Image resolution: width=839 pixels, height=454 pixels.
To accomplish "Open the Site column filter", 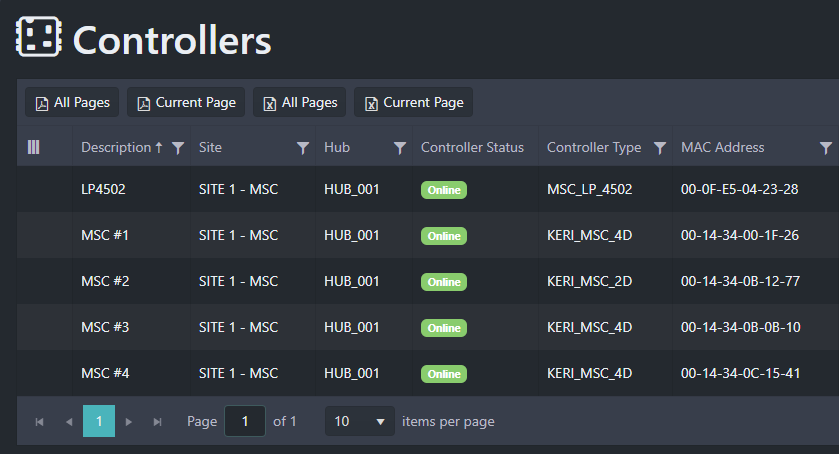I will point(303,148).
